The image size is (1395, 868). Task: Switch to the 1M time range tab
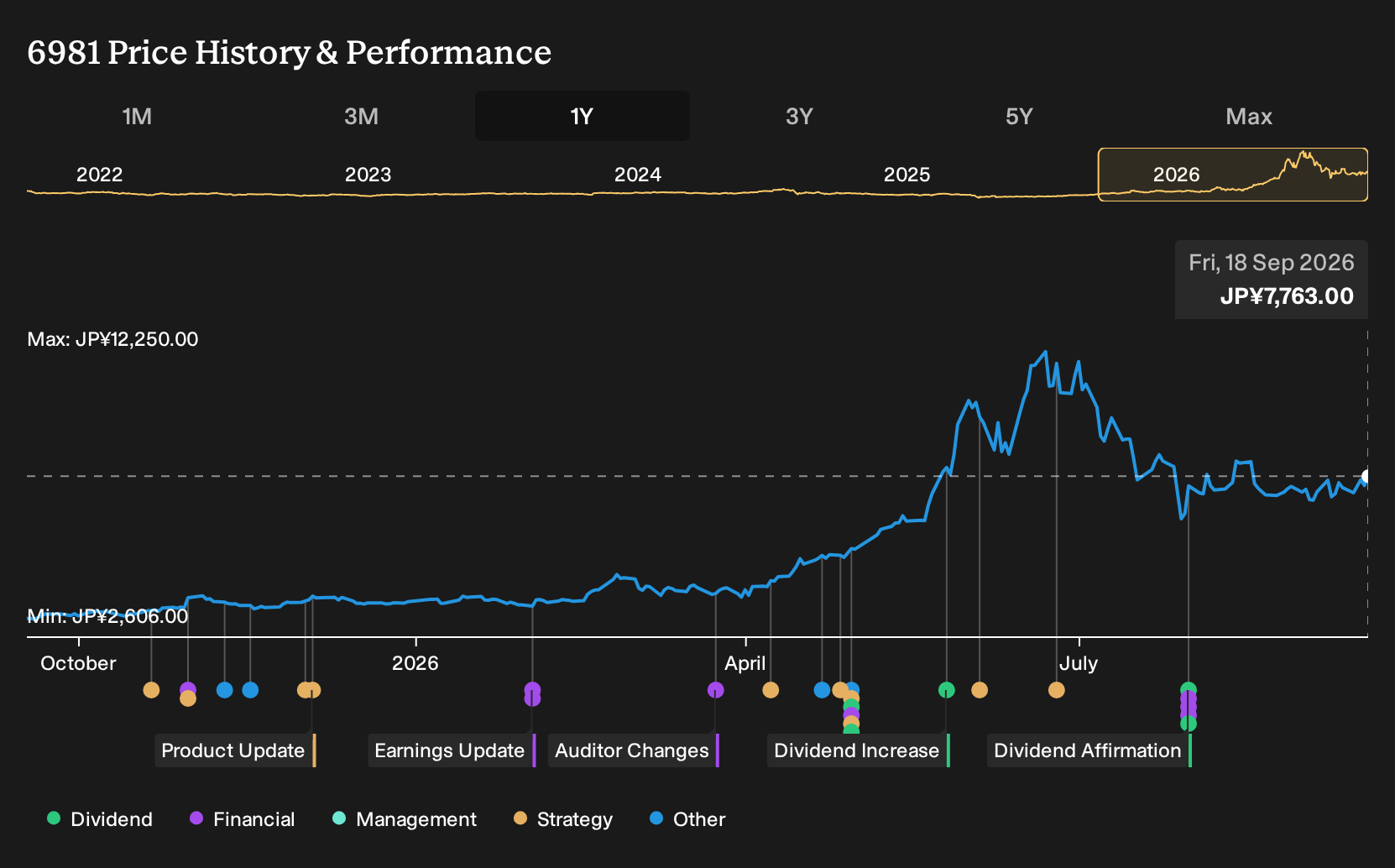coord(137,116)
